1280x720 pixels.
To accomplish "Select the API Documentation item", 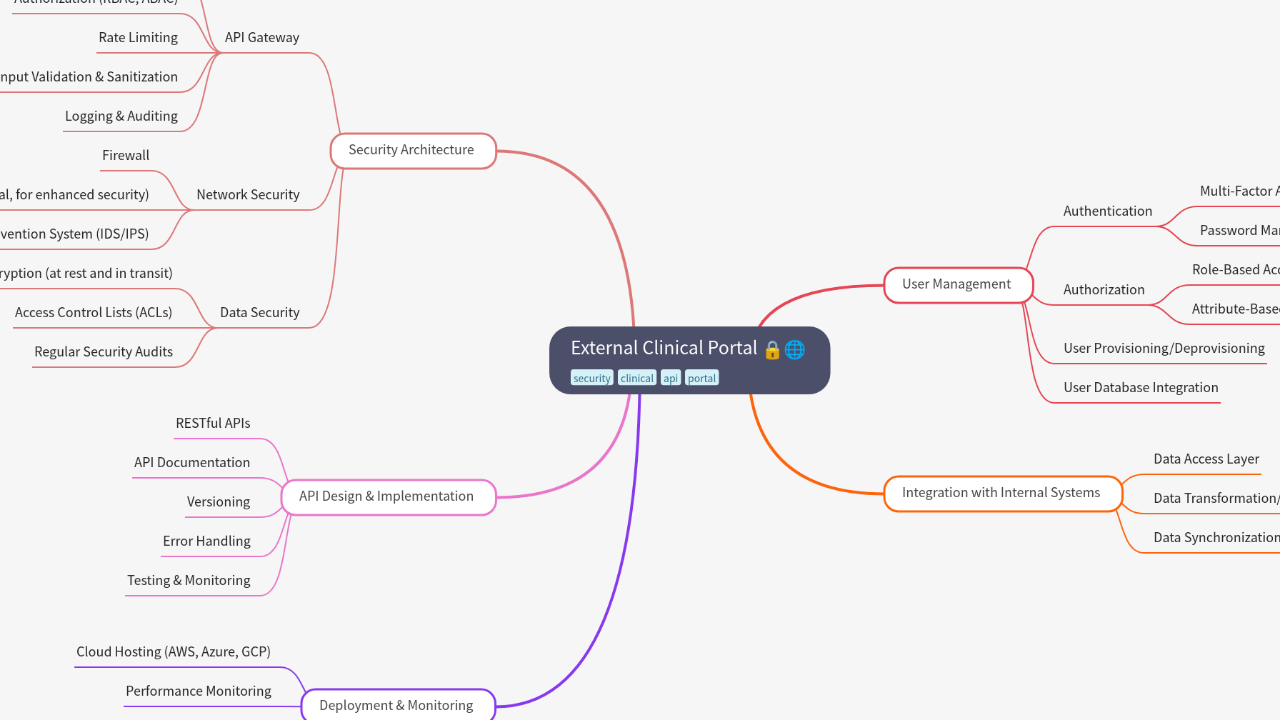I will pos(192,462).
